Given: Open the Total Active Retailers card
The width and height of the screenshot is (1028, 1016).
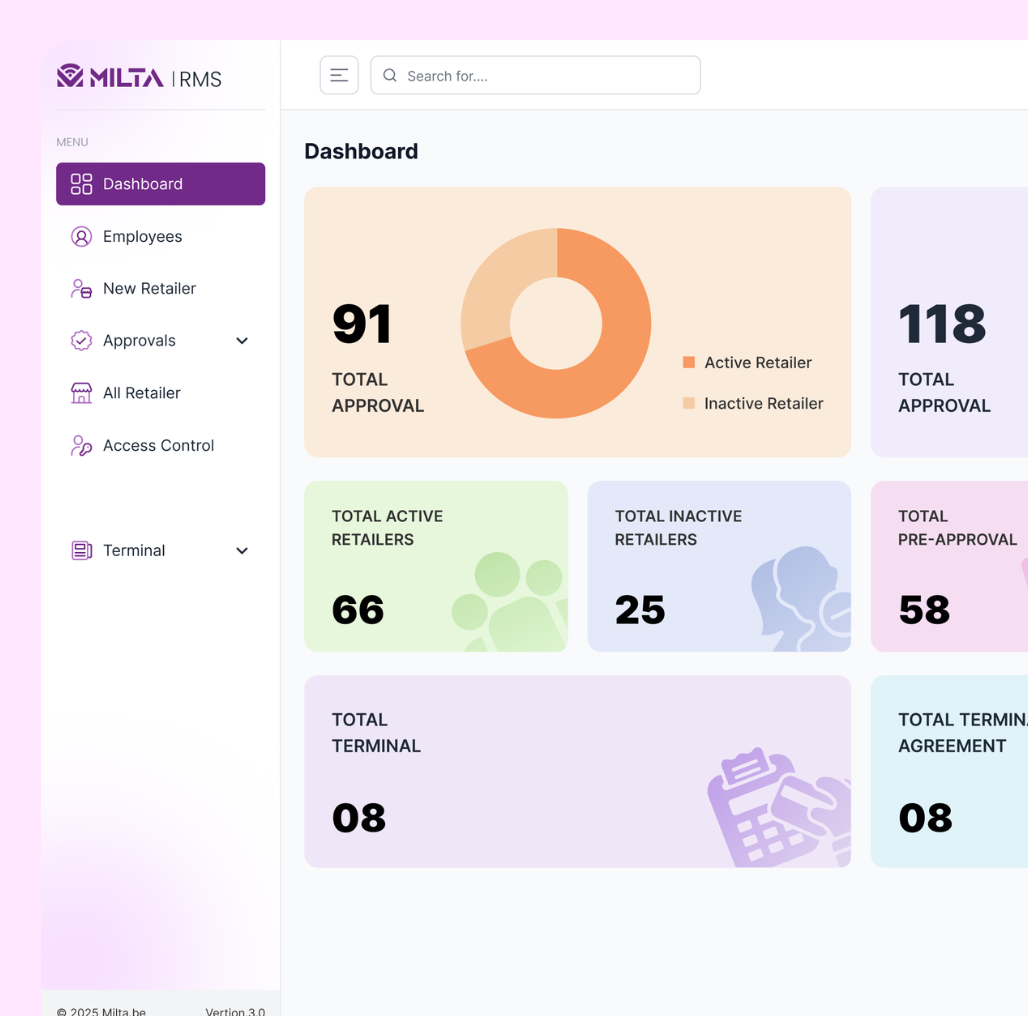Looking at the screenshot, I should (x=436, y=566).
